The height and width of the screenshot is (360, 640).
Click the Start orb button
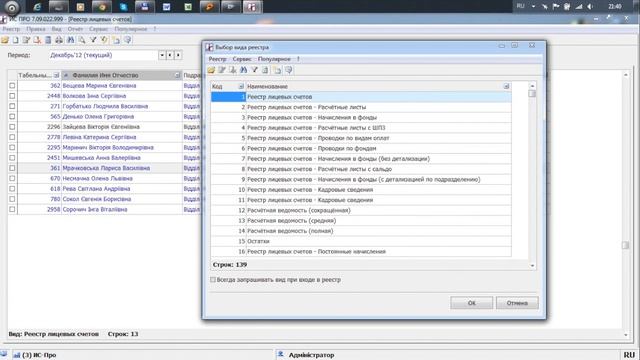pos(12,7)
